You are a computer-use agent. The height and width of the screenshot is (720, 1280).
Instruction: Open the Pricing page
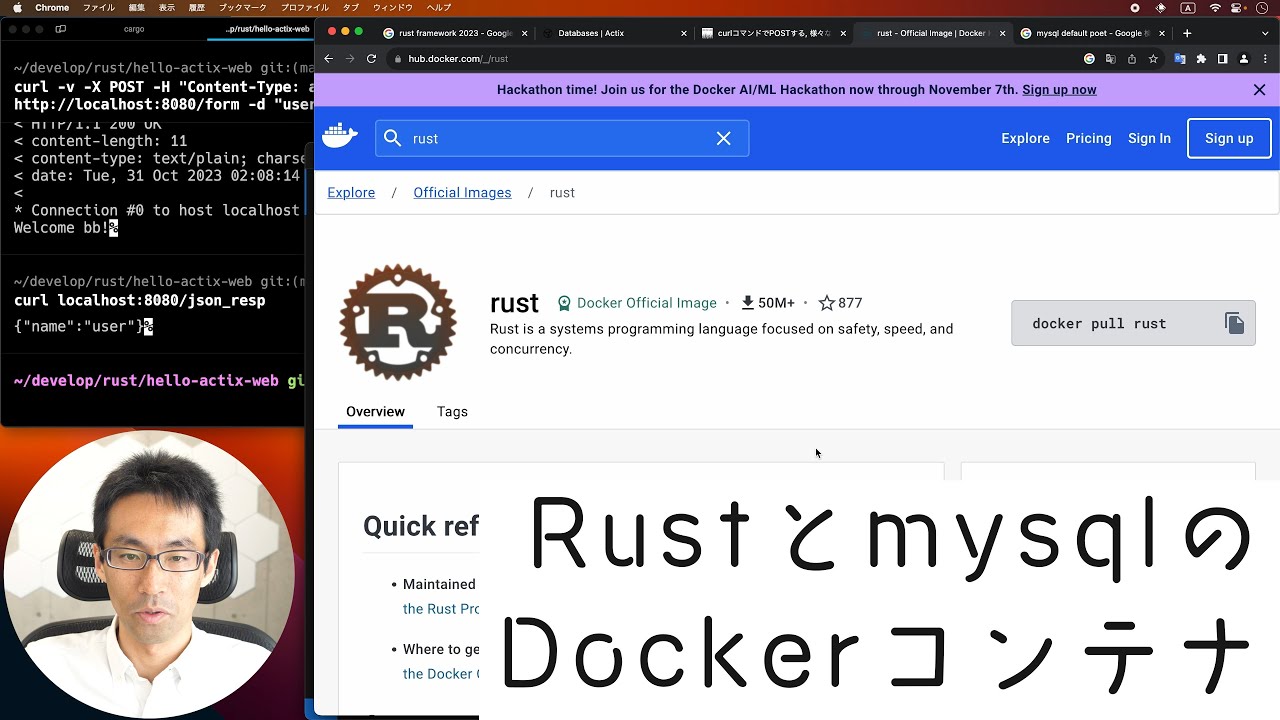[1088, 139]
